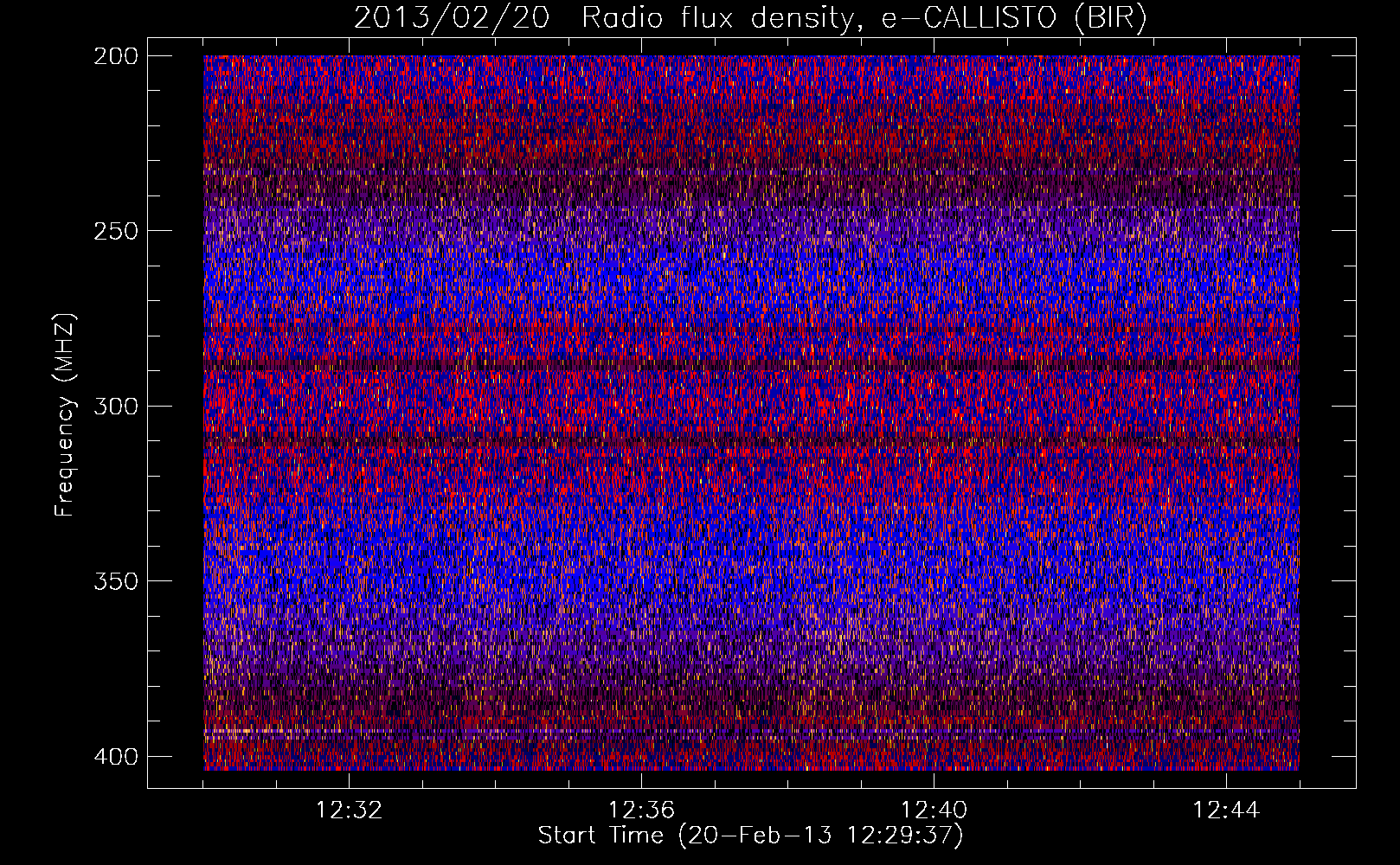
Task: Select the 12:32 time tick label
Action: click(349, 811)
